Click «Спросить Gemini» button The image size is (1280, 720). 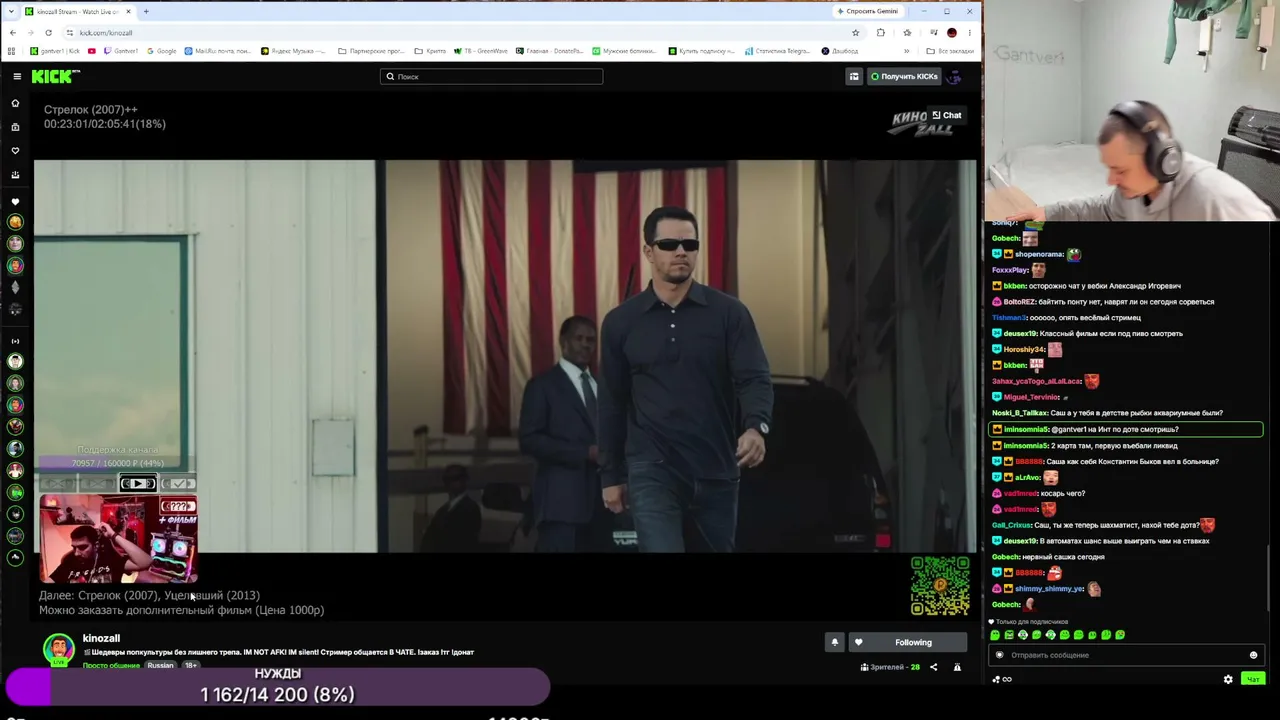[868, 11]
